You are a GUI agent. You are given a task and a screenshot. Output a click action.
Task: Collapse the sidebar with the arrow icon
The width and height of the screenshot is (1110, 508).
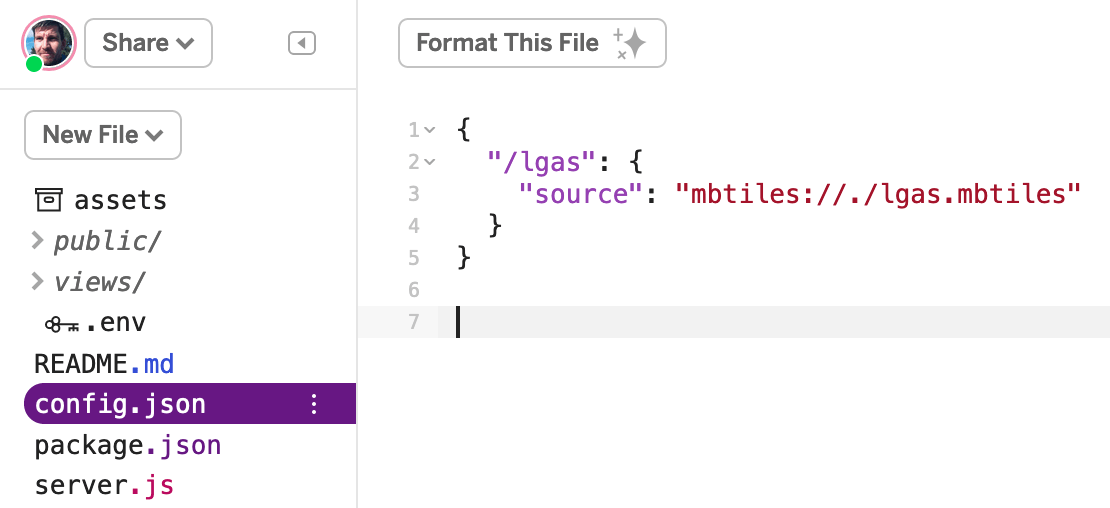coord(302,43)
